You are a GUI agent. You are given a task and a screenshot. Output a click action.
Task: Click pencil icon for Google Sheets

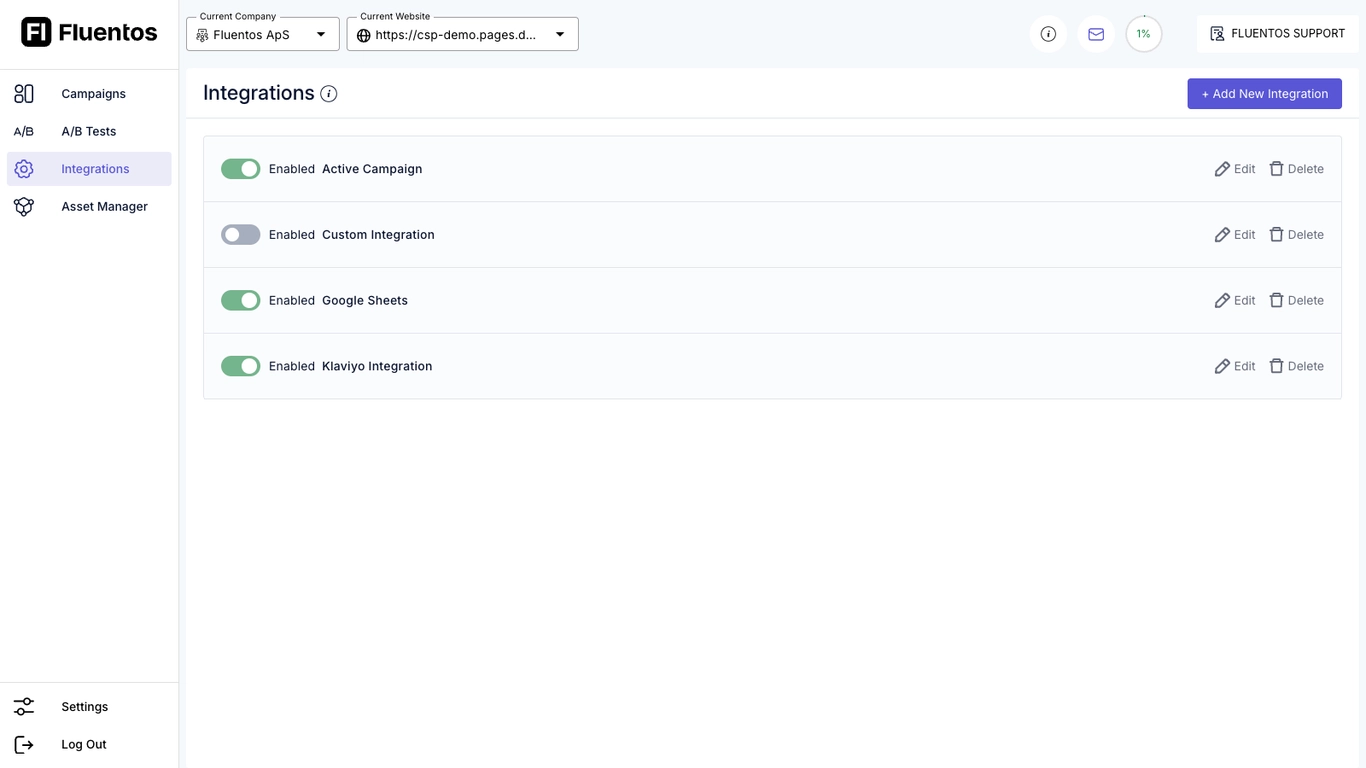[1222, 301]
